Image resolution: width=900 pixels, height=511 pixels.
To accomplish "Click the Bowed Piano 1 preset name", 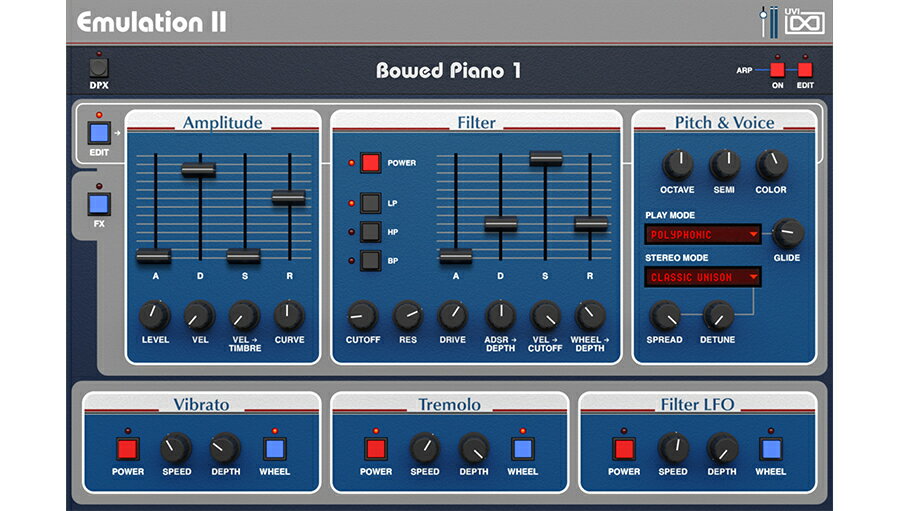I will (448, 71).
